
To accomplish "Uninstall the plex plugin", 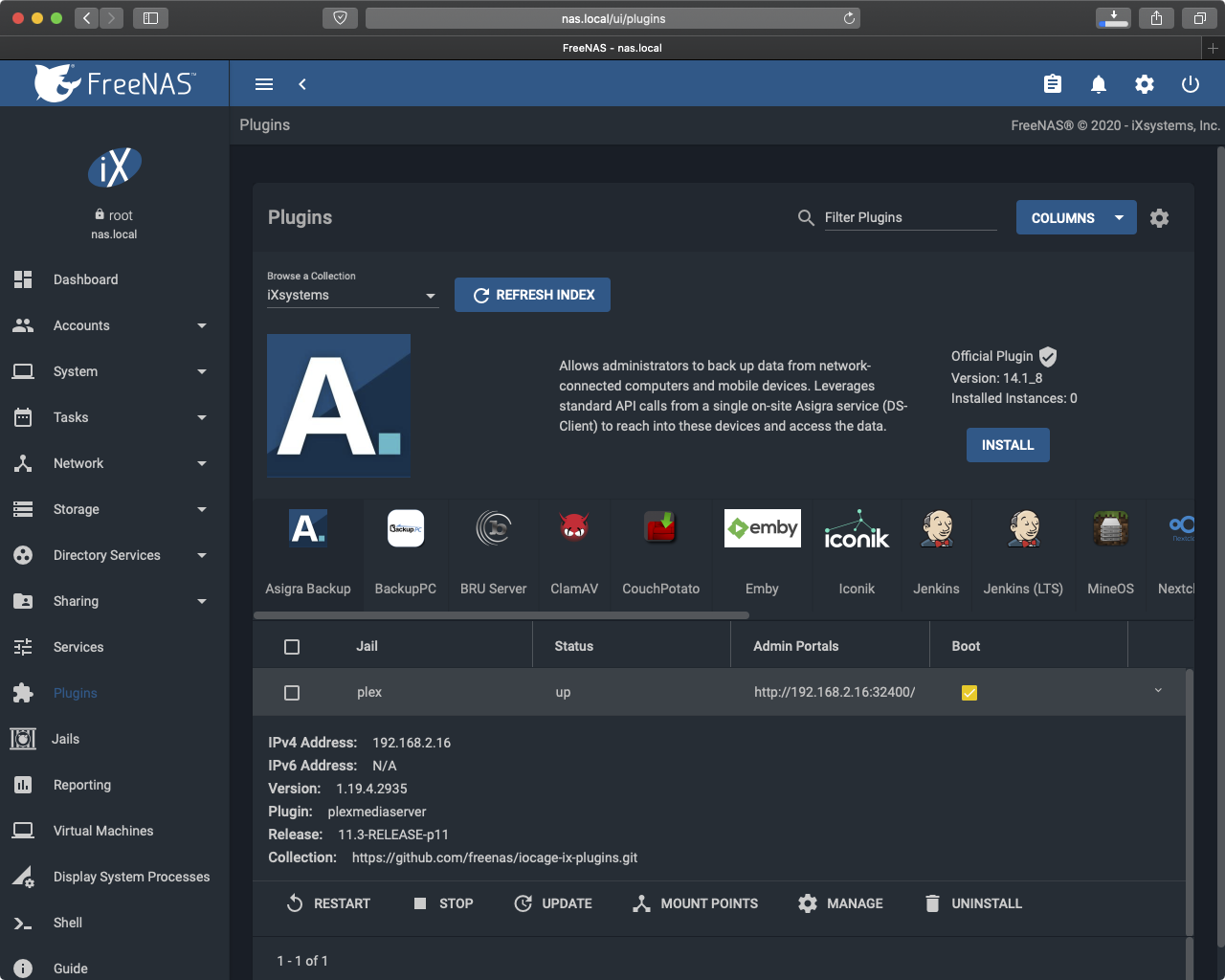I will pos(973,903).
